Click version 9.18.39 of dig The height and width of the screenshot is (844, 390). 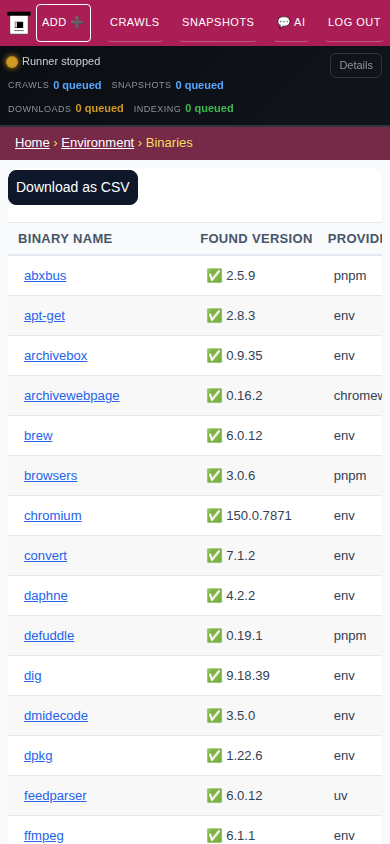(248, 676)
